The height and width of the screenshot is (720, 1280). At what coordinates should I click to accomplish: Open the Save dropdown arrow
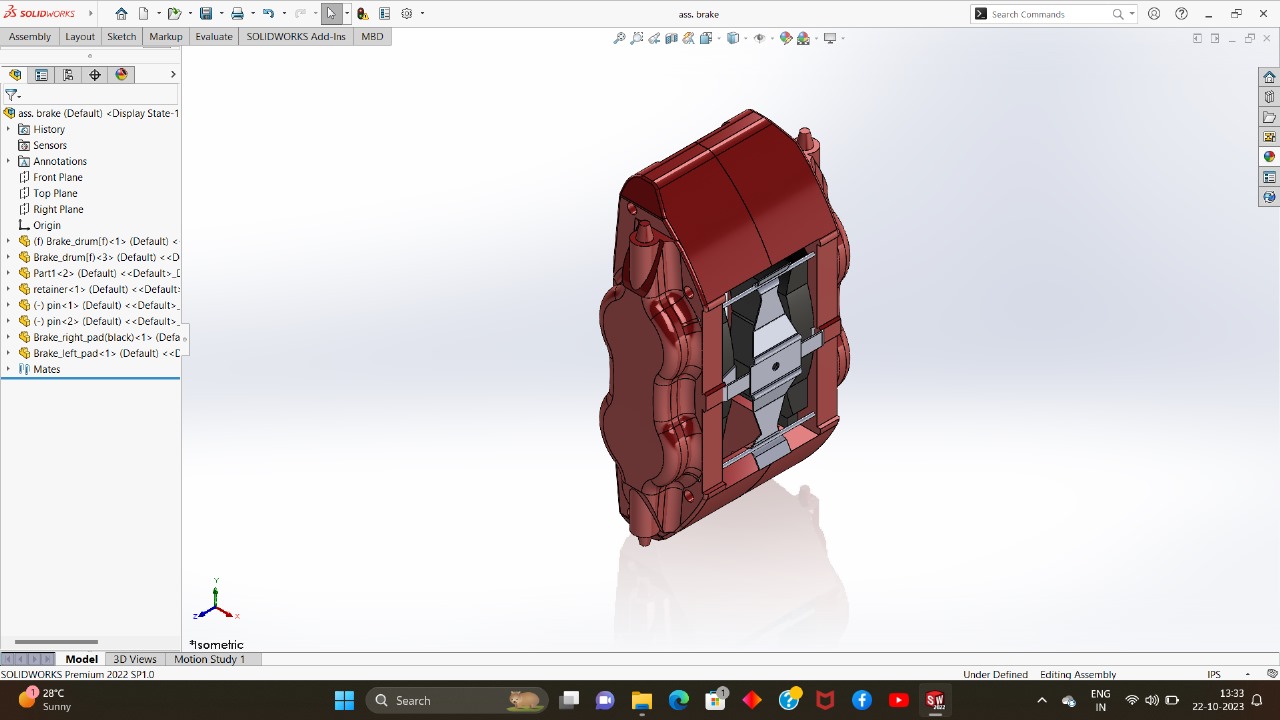[221, 14]
